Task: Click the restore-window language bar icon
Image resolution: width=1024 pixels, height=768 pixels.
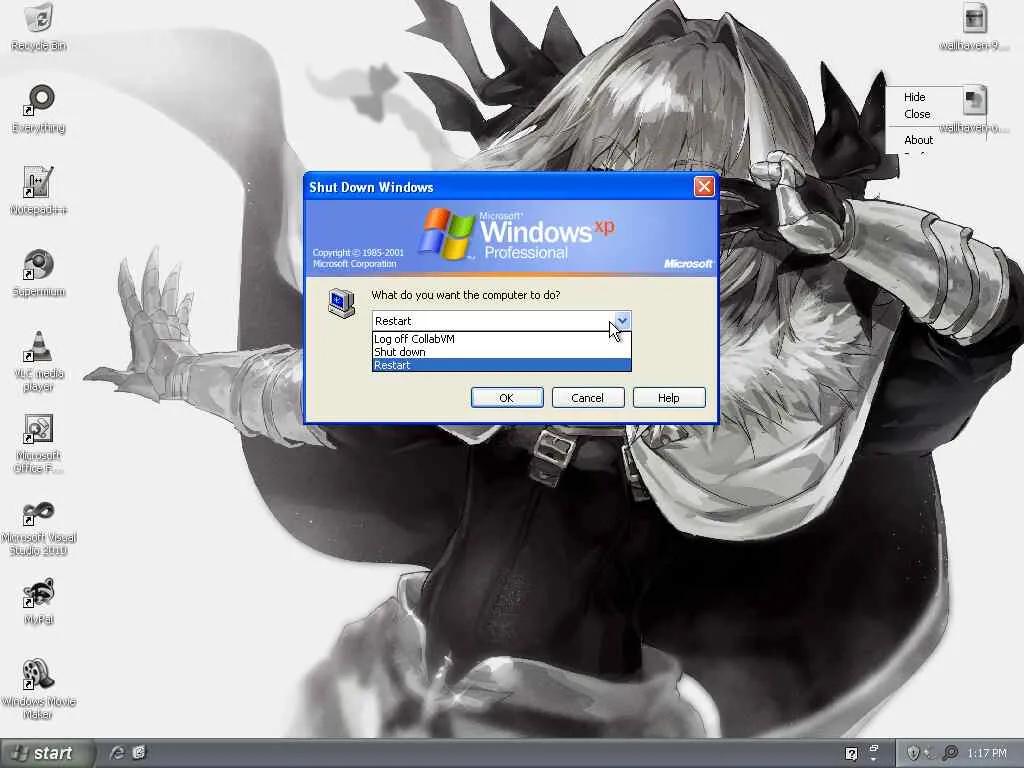Action: tap(874, 748)
